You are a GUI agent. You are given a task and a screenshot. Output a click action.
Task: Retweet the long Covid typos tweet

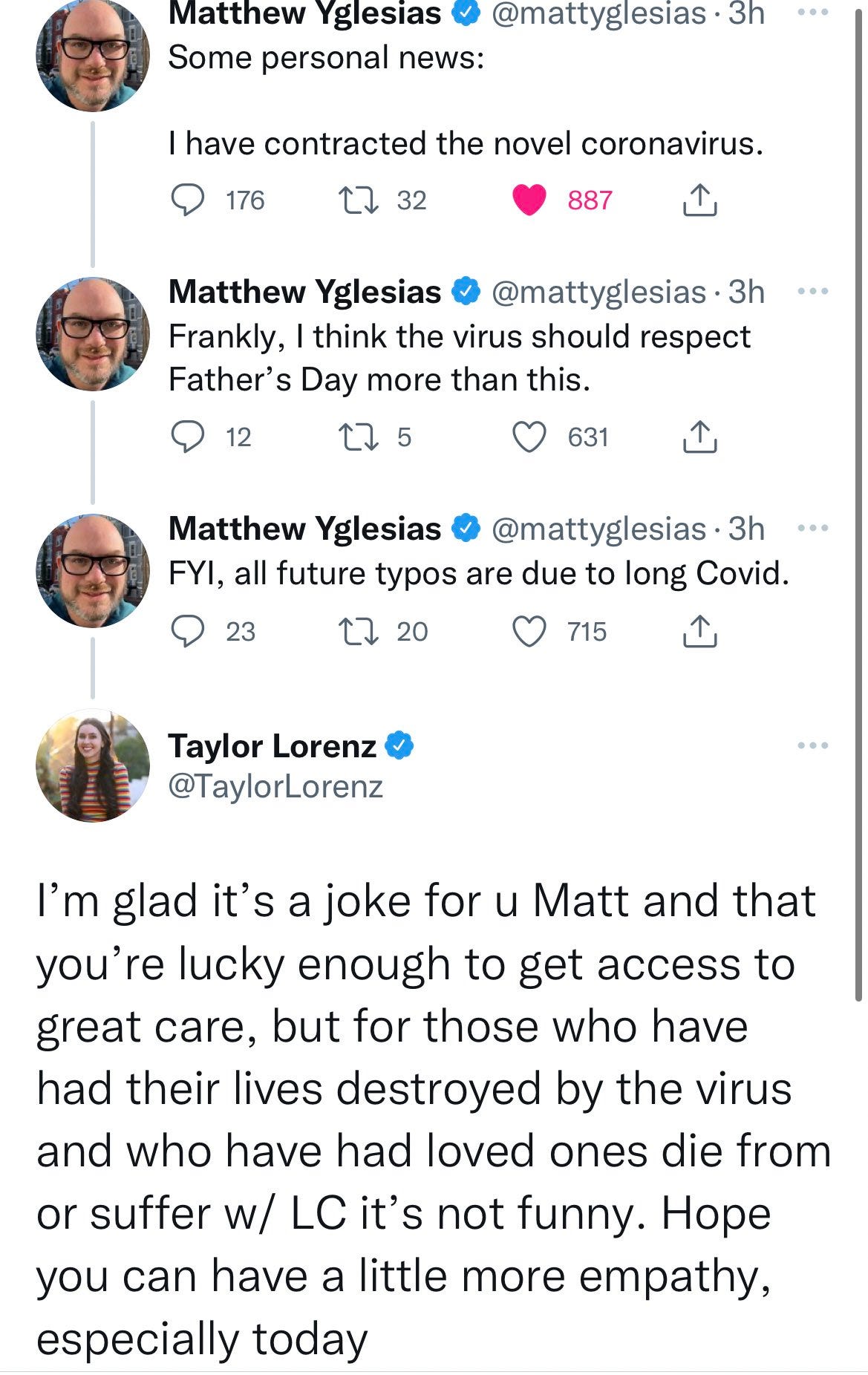(x=359, y=632)
